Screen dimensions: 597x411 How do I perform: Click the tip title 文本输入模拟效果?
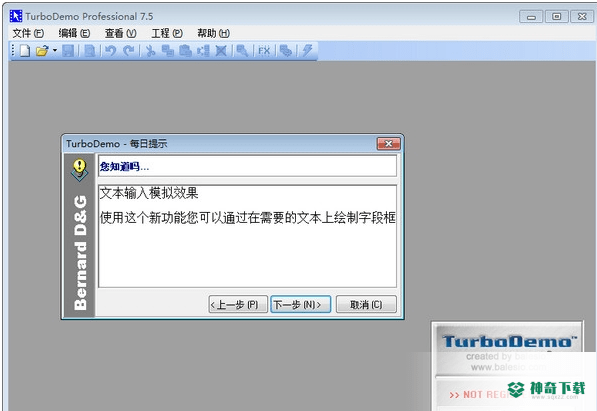pyautogui.click(x=149, y=193)
